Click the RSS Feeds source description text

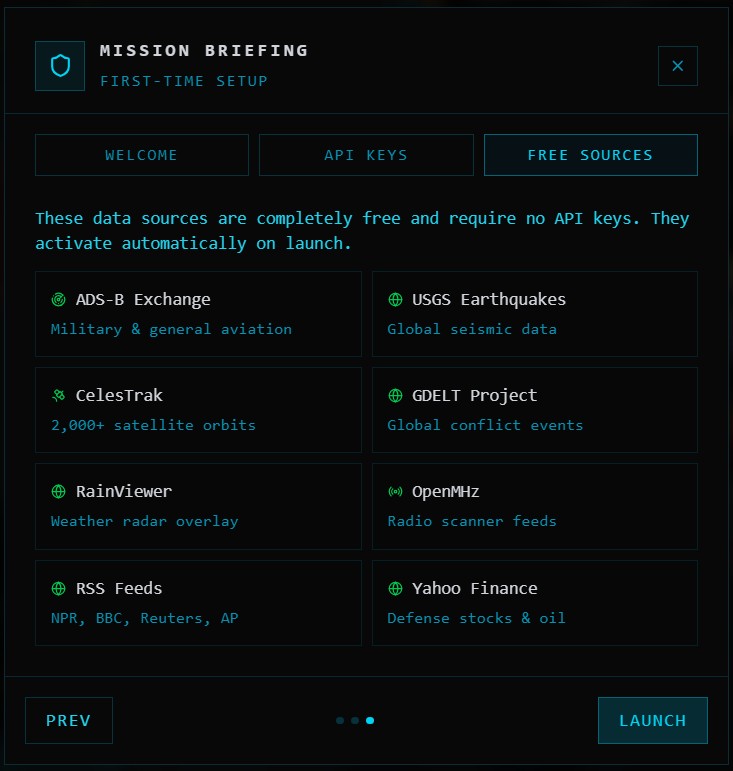(145, 618)
